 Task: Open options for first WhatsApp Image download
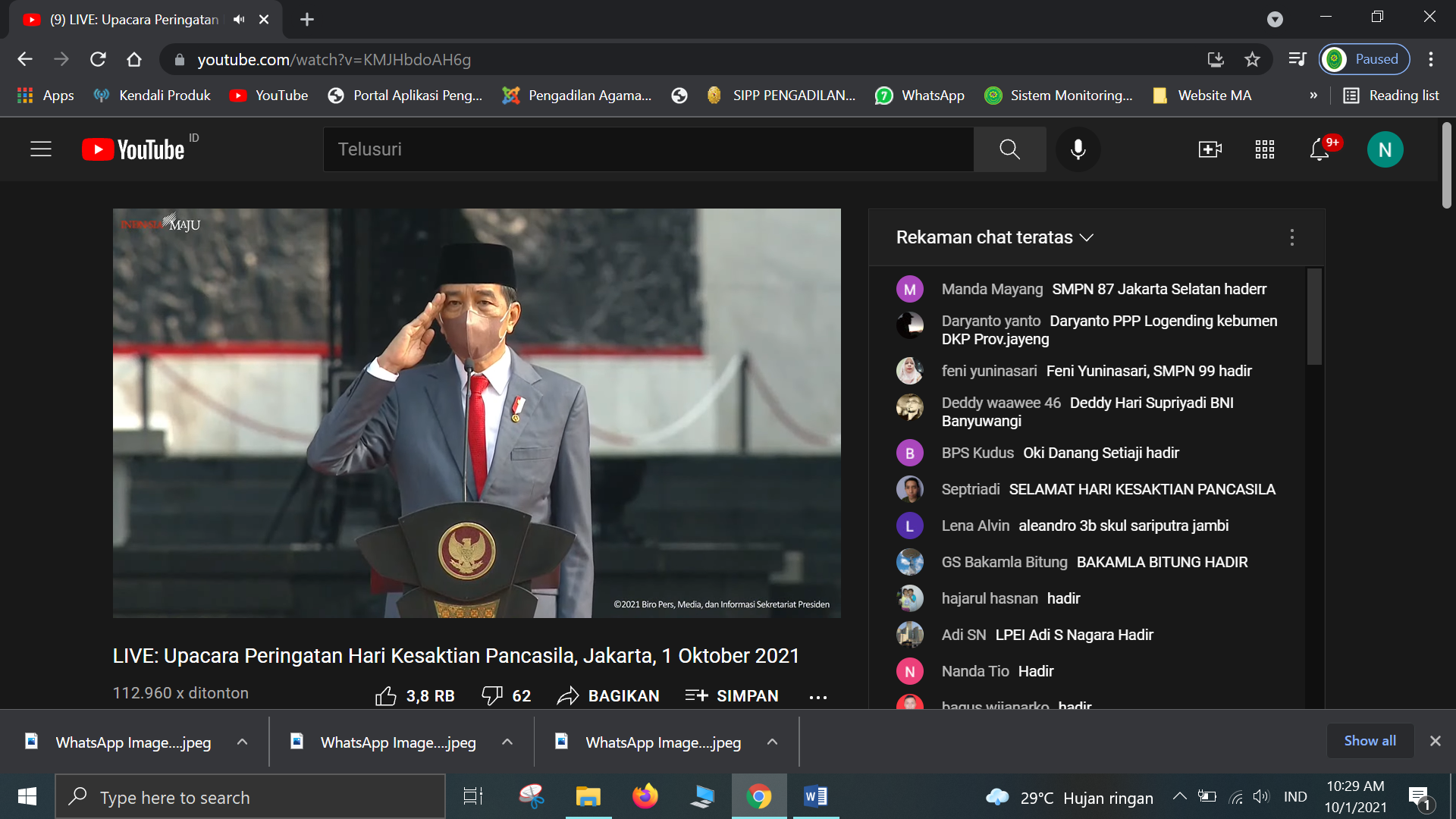tap(242, 742)
